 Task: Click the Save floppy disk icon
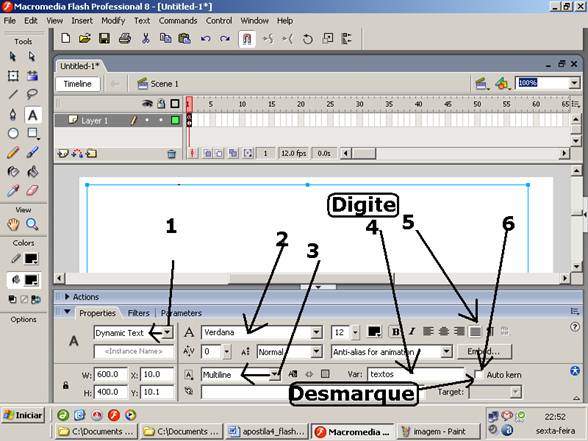[105, 39]
